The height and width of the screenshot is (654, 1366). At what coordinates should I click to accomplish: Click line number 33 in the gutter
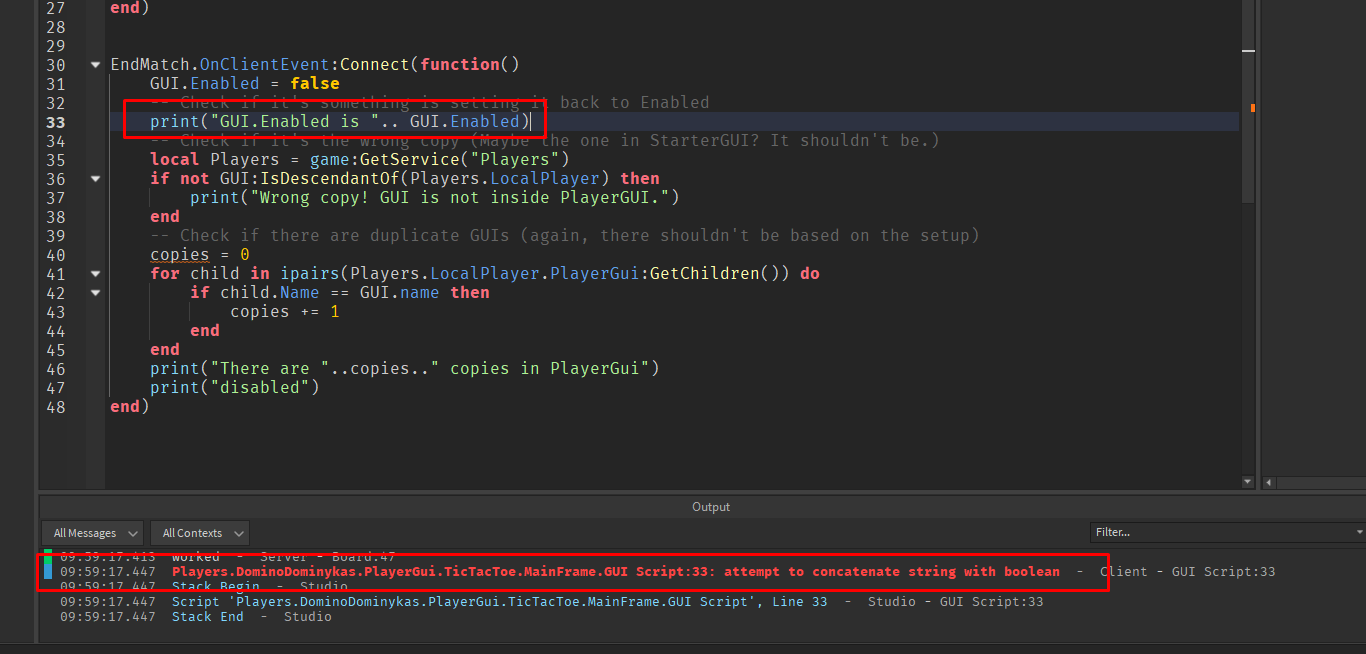pyautogui.click(x=56, y=122)
